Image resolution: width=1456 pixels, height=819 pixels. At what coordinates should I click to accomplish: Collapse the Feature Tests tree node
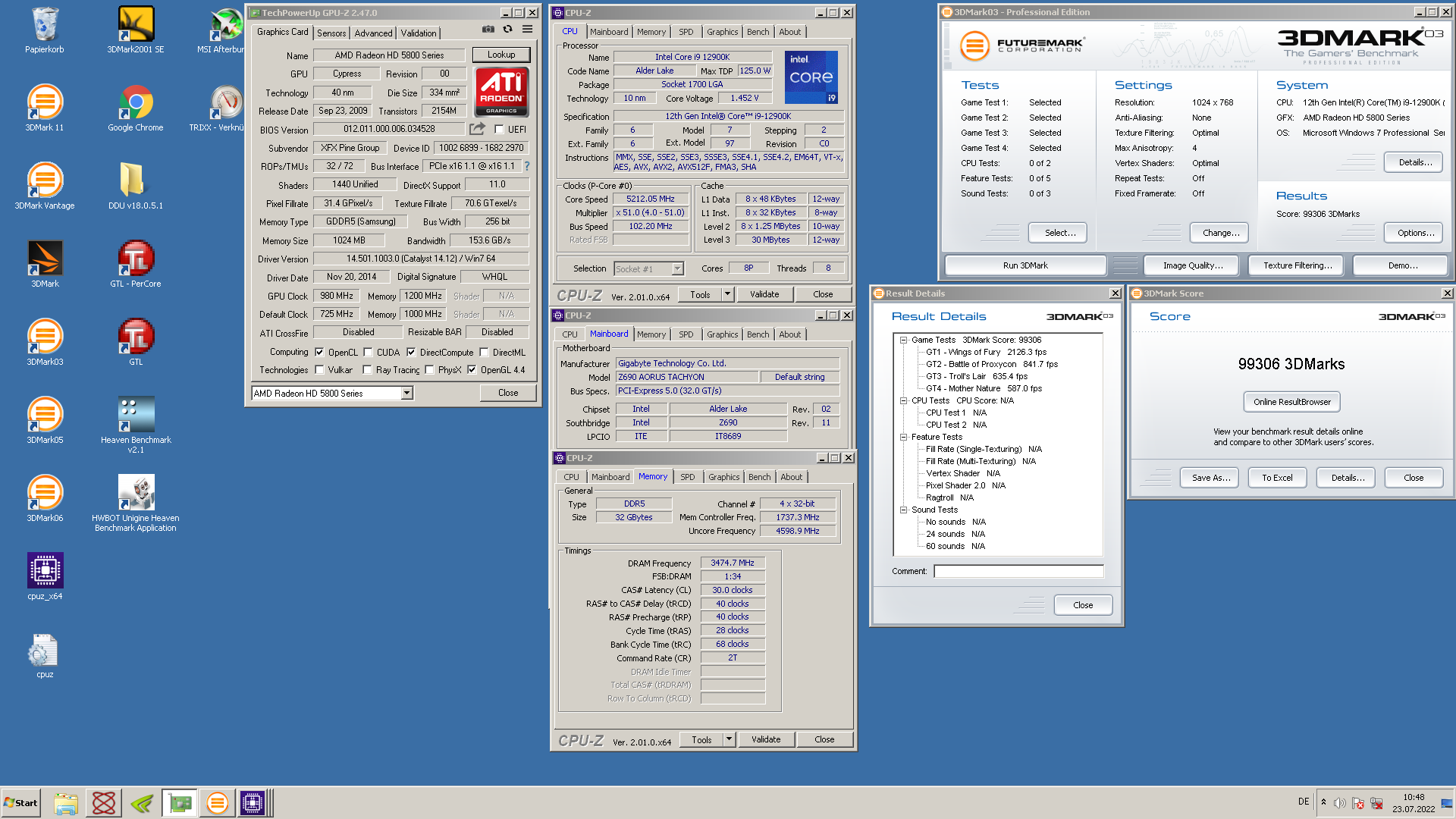903,437
